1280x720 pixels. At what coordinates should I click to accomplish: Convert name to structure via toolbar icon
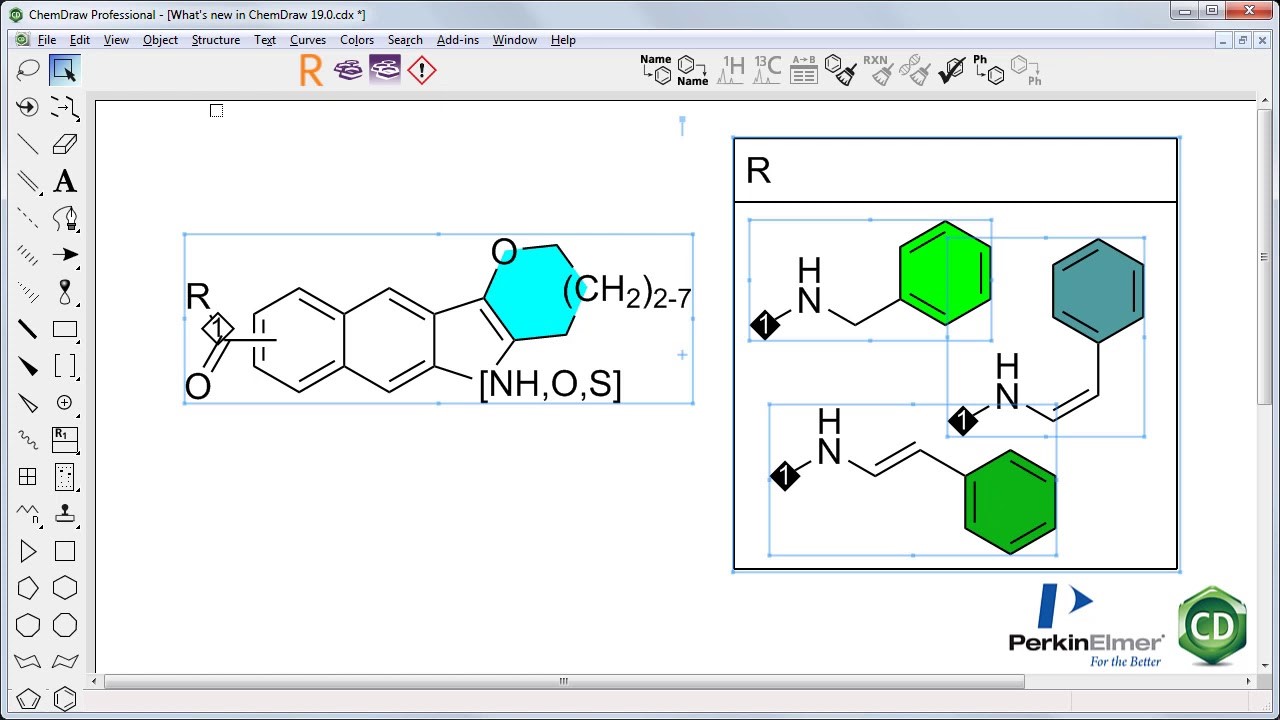(656, 69)
